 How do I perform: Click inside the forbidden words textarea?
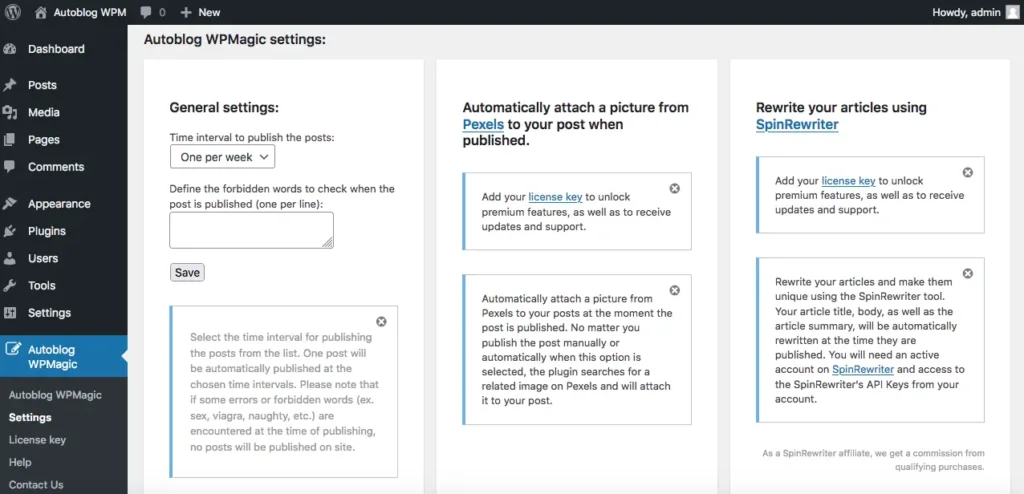coord(251,230)
